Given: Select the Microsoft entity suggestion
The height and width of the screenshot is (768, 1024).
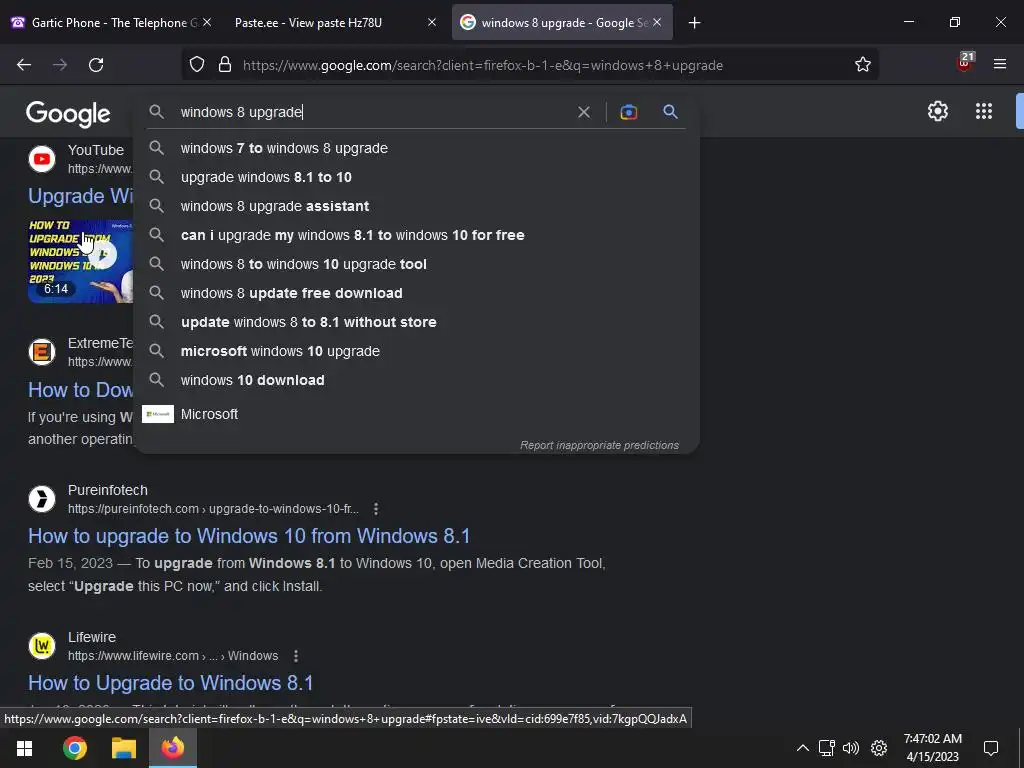Looking at the screenshot, I should tap(416, 414).
